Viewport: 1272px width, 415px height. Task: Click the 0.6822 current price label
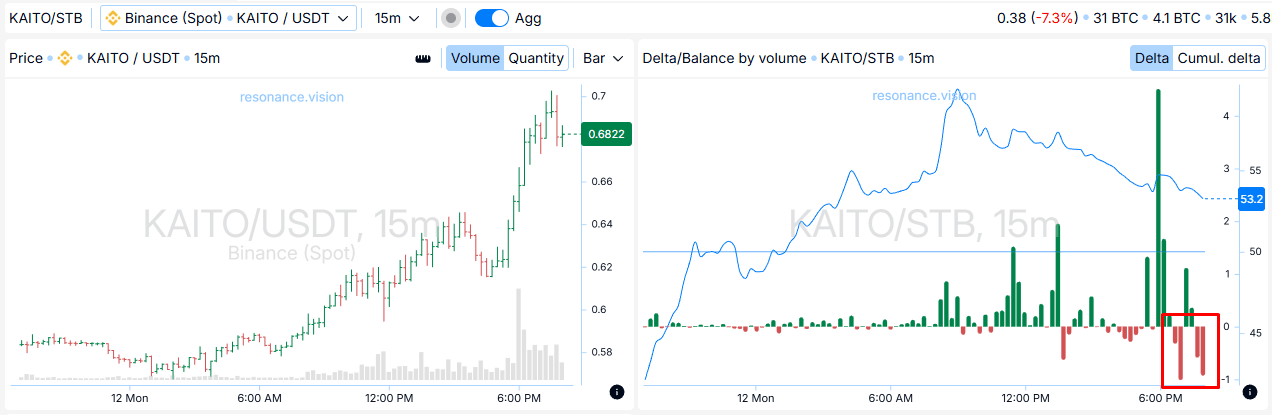pos(606,134)
